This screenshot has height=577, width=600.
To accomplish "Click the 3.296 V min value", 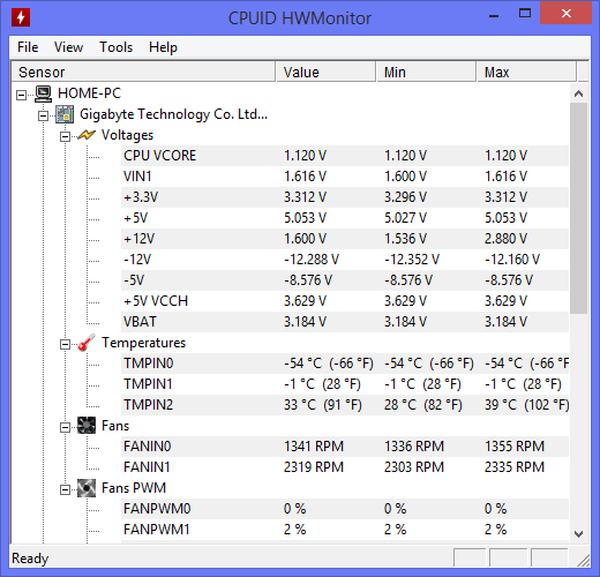I will coord(405,197).
